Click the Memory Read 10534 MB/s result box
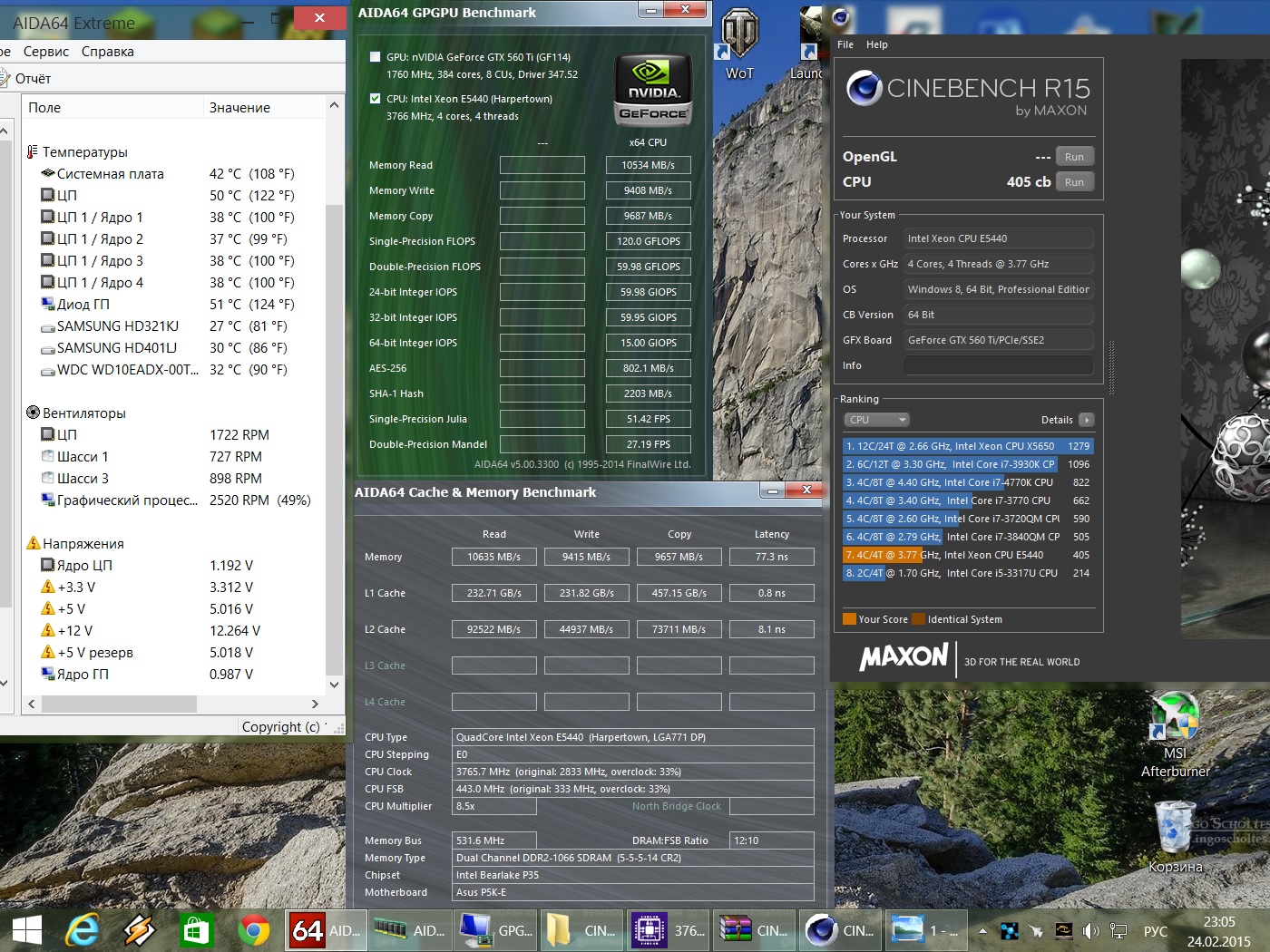 (x=648, y=165)
